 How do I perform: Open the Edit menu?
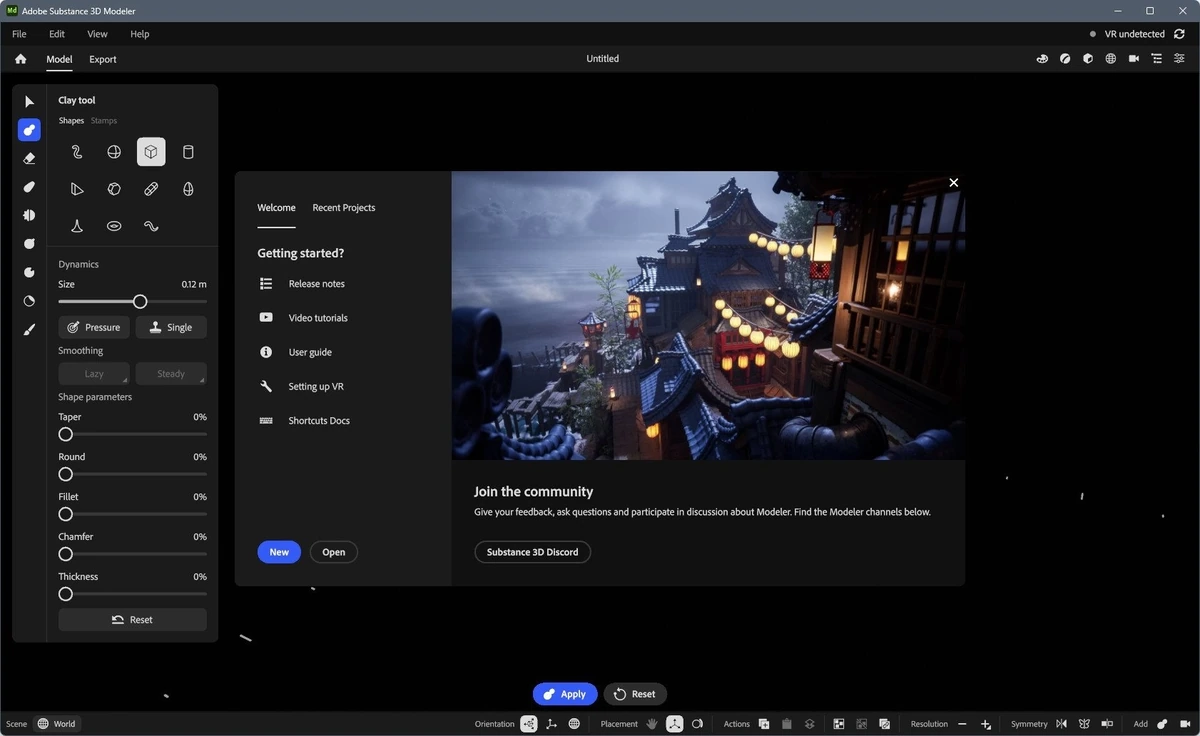click(x=57, y=34)
